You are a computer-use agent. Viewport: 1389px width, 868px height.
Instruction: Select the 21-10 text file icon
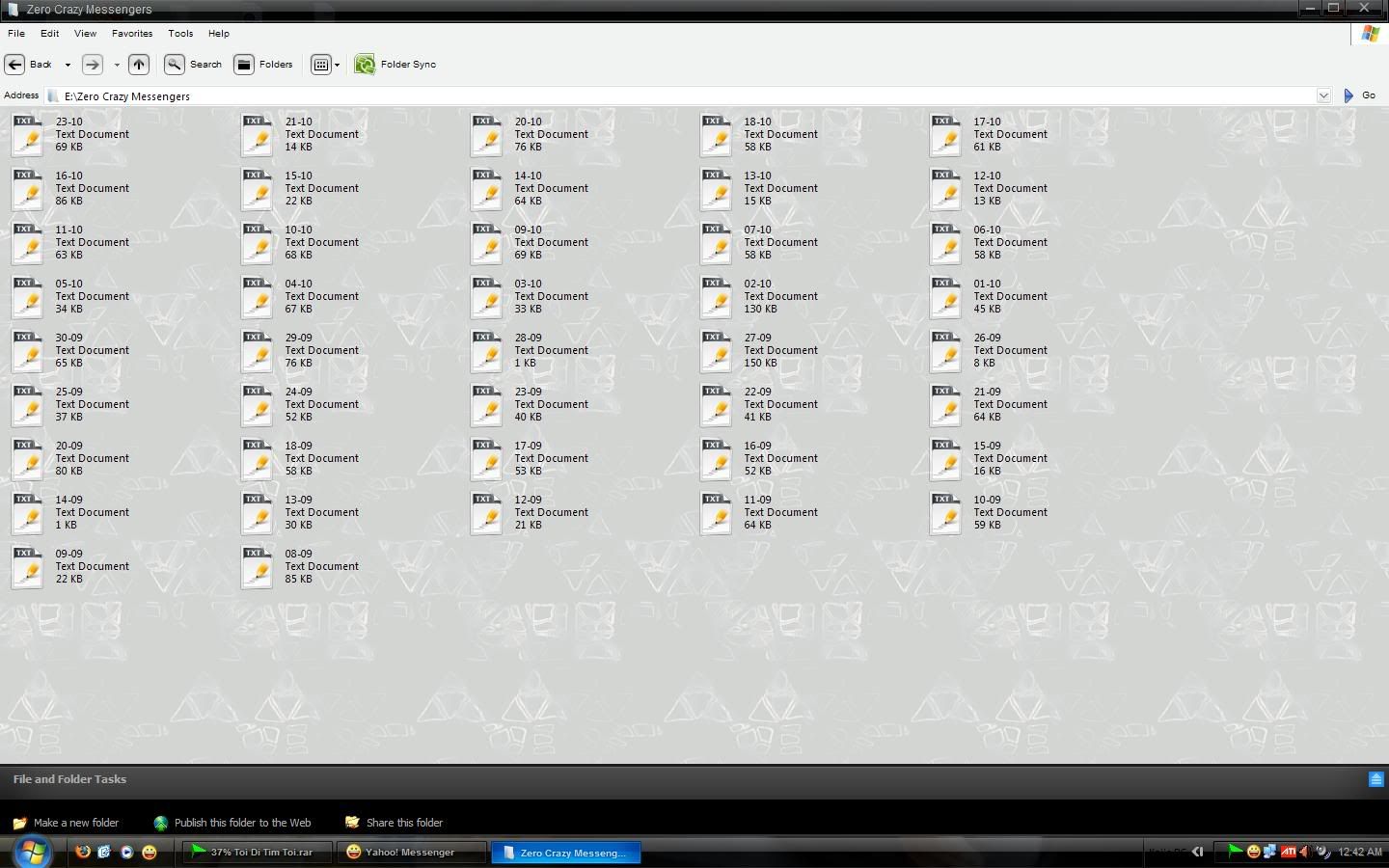click(257, 135)
